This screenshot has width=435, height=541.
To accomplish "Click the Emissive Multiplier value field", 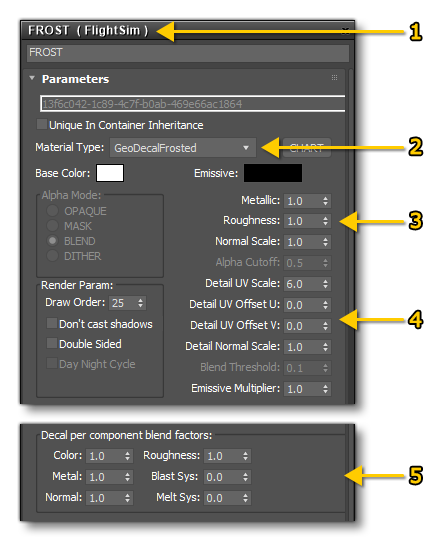I will point(302,389).
